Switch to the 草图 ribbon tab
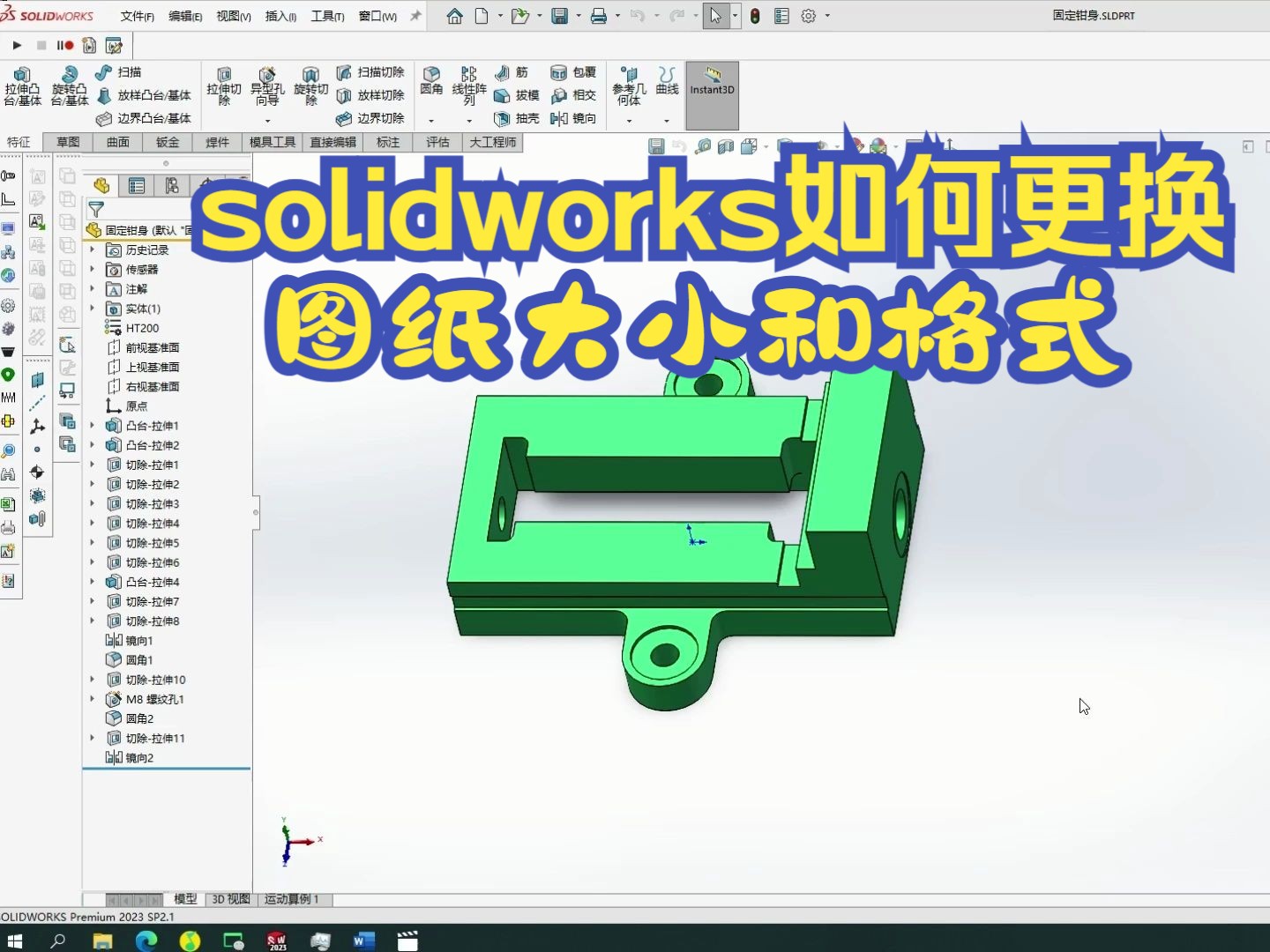The height and width of the screenshot is (952, 1270). (68, 142)
